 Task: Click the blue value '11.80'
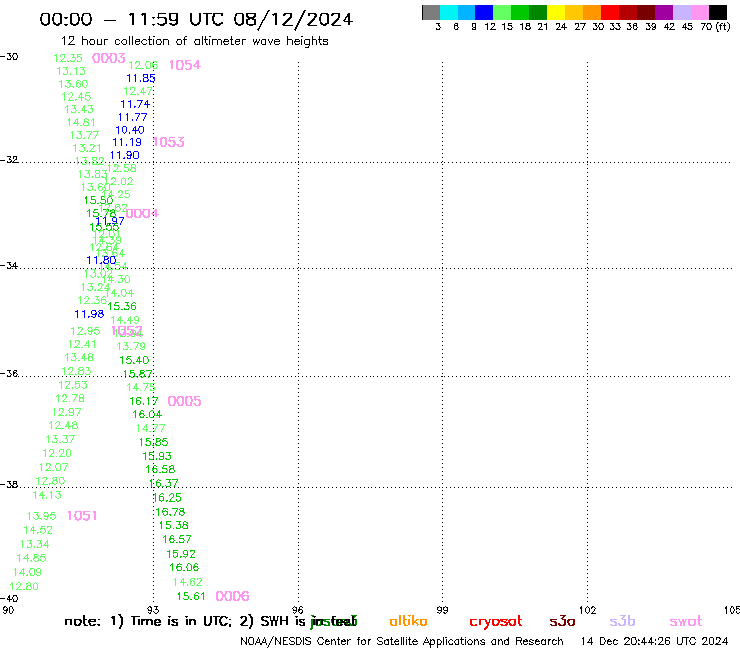[x=101, y=260]
